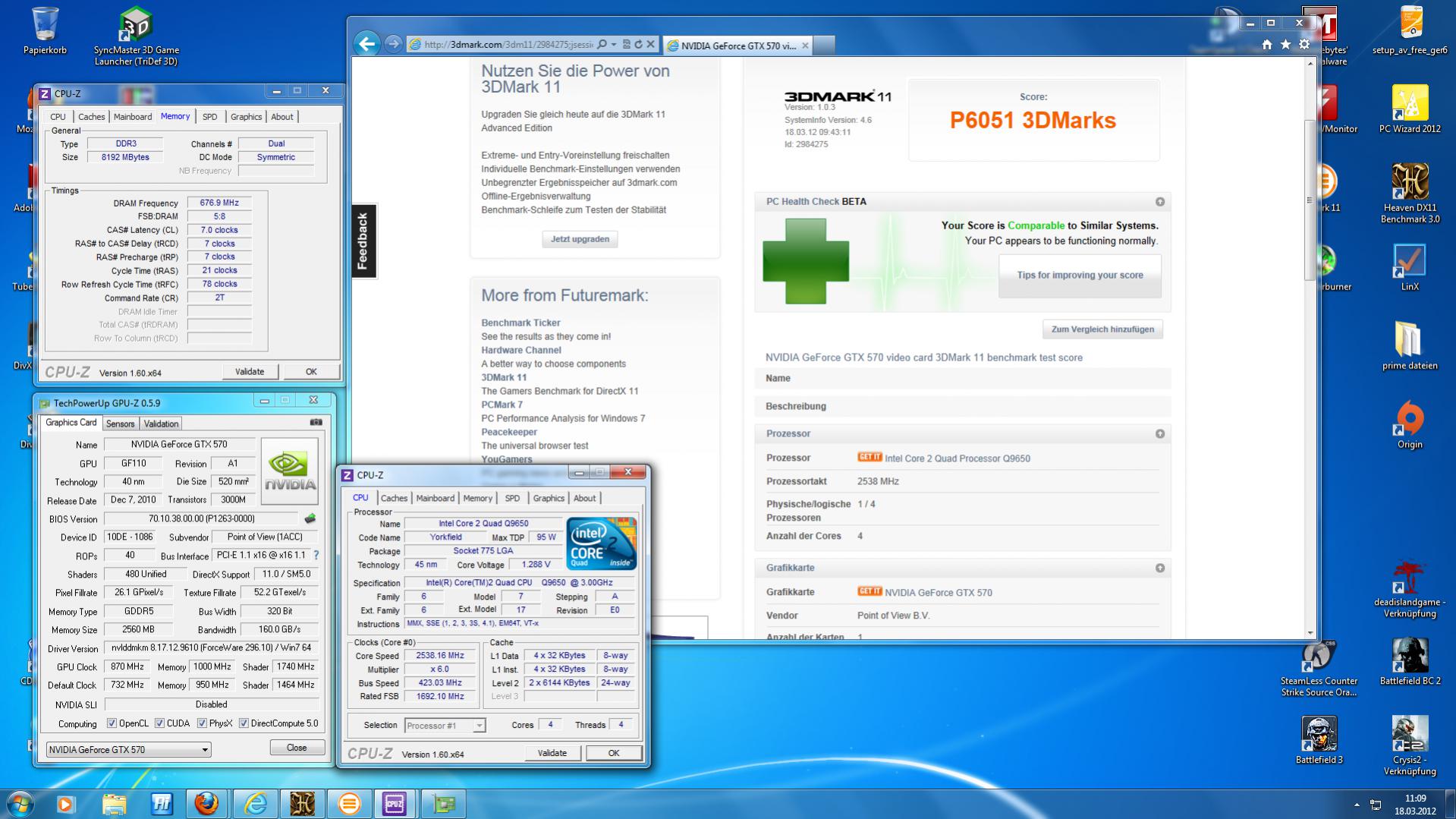The image size is (1456, 819).
Task: Click browser address bar URL field
Action: (x=508, y=45)
